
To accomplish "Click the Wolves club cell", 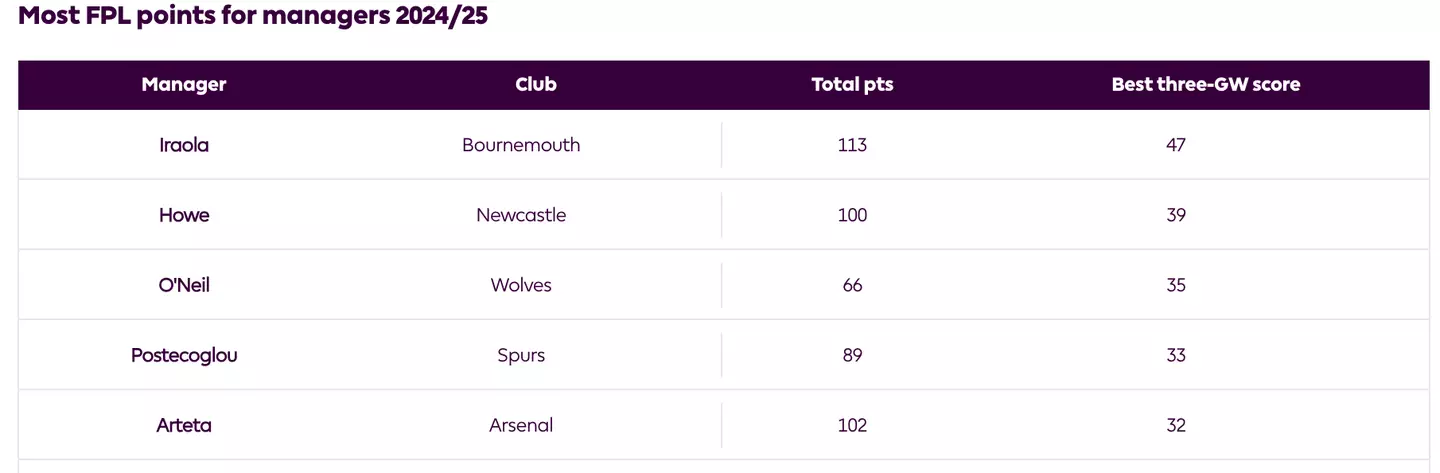I will pos(521,285).
